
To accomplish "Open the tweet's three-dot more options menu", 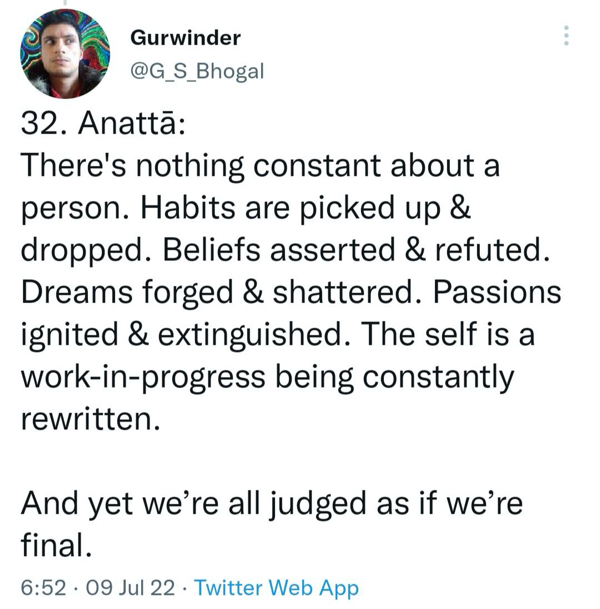I will point(567,36).
